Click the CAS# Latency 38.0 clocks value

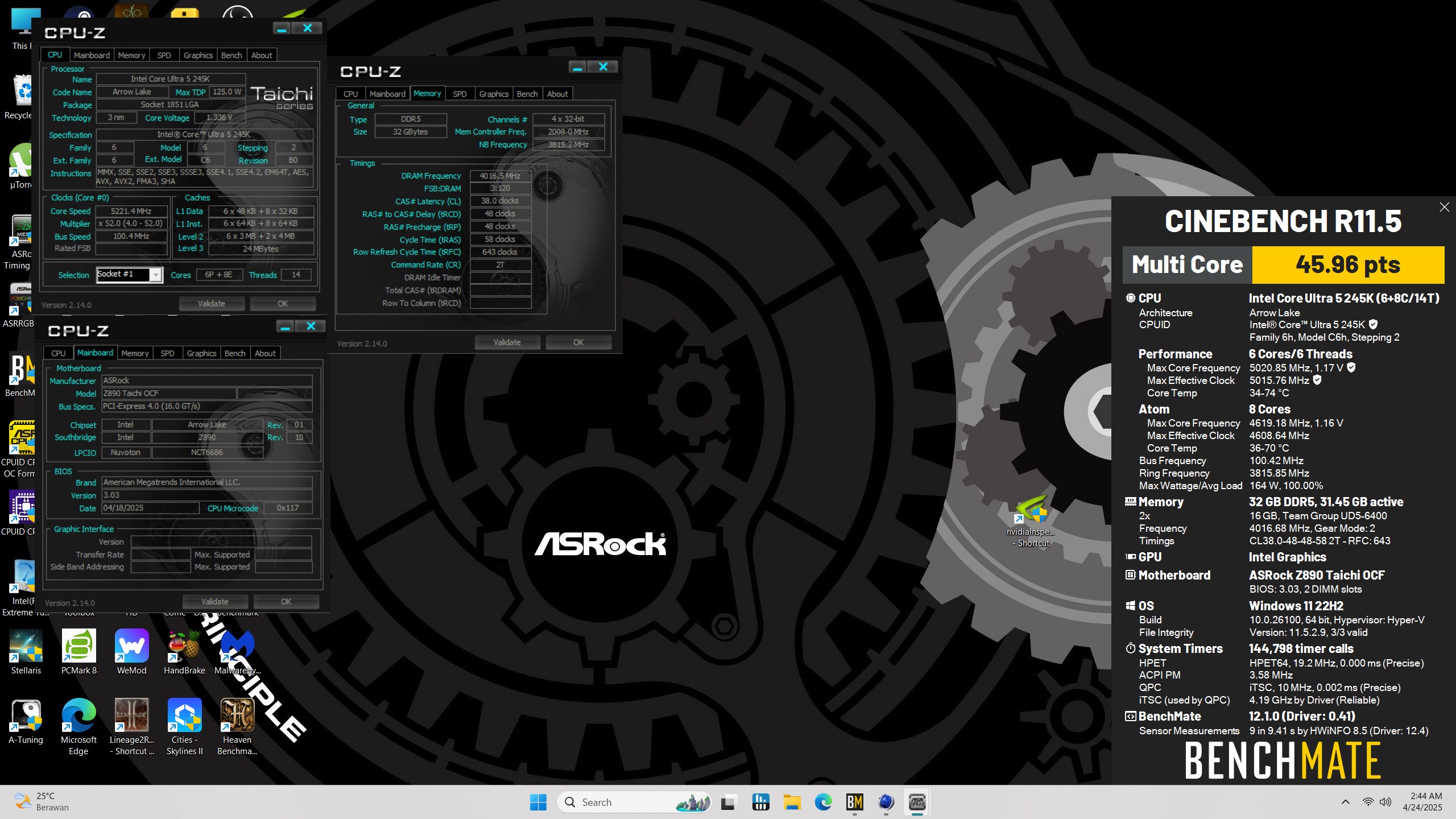coord(500,201)
